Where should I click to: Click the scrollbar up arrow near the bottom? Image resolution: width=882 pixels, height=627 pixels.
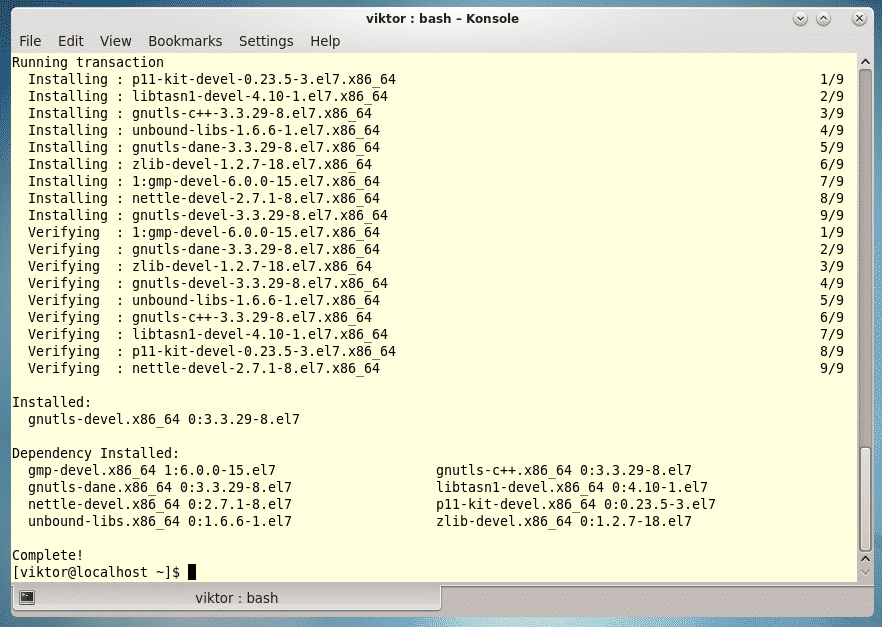tap(865, 558)
